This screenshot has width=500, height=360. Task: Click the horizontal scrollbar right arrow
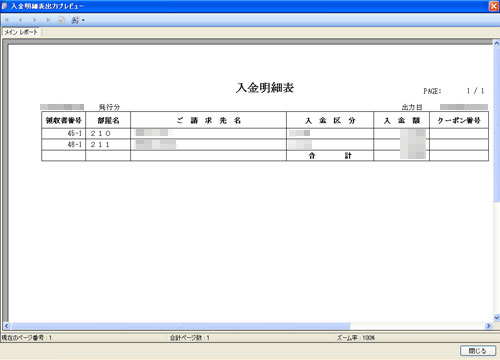[489, 326]
